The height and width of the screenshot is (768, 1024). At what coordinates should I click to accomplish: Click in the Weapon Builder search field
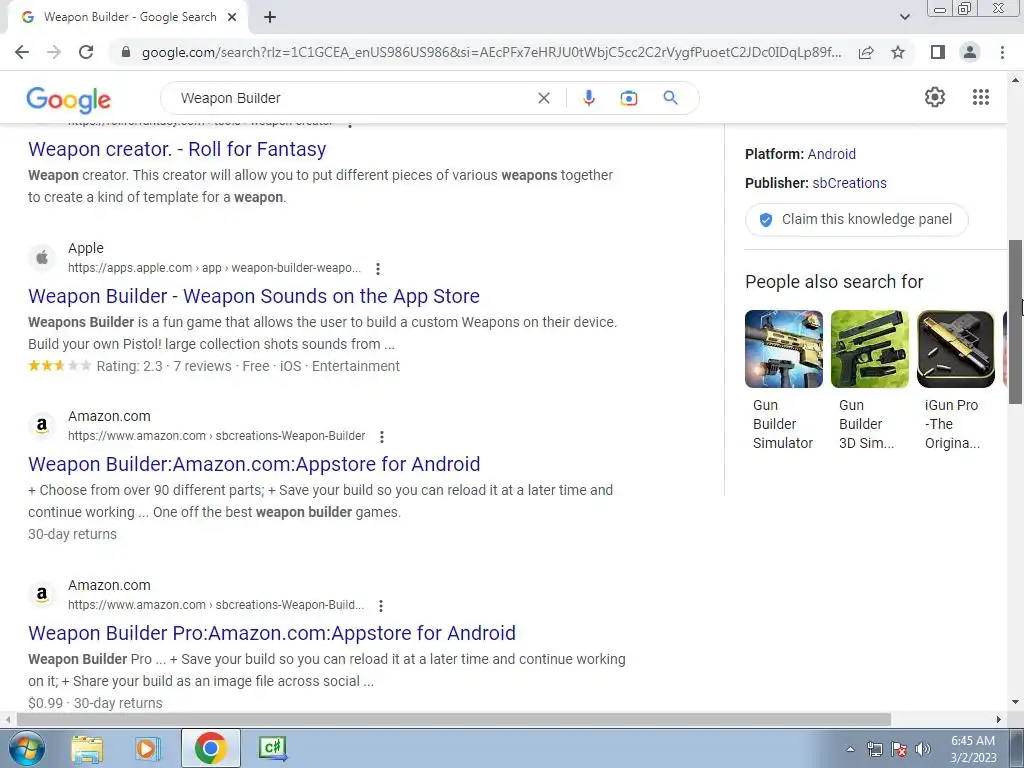coord(353,98)
